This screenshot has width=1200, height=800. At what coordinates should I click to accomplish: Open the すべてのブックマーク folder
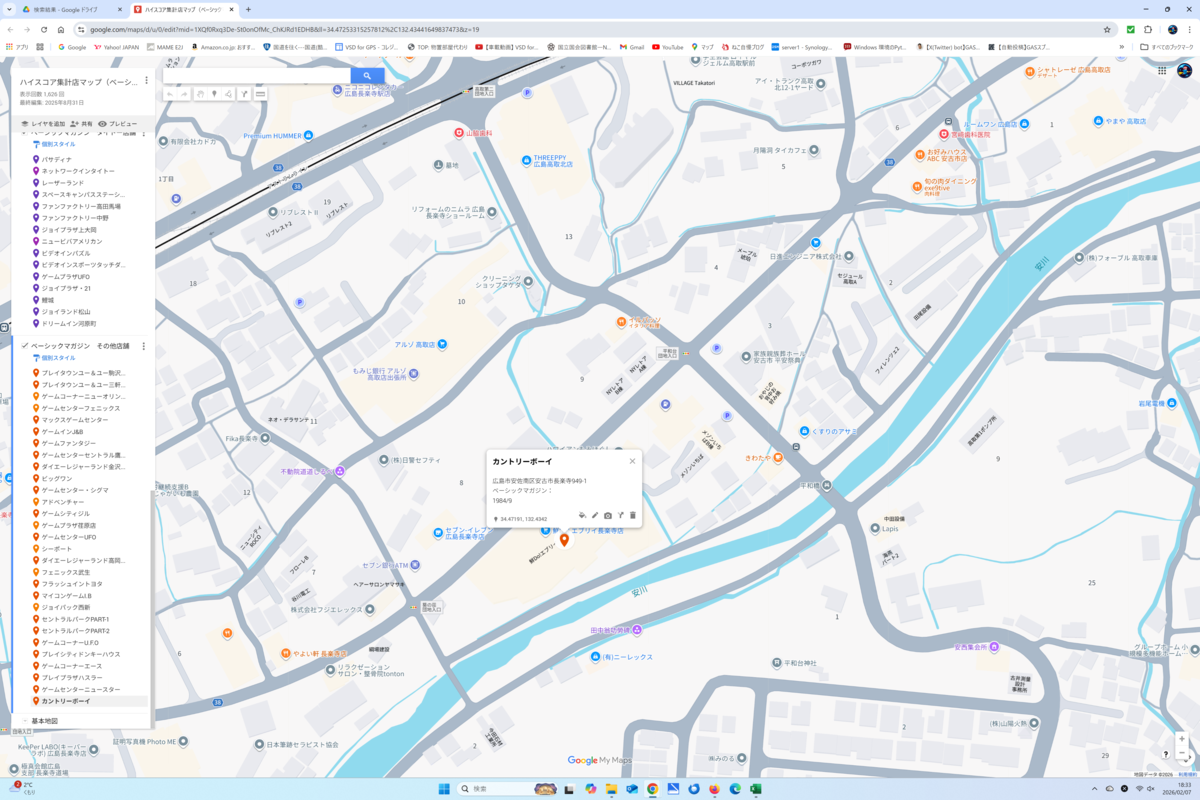[1167, 46]
